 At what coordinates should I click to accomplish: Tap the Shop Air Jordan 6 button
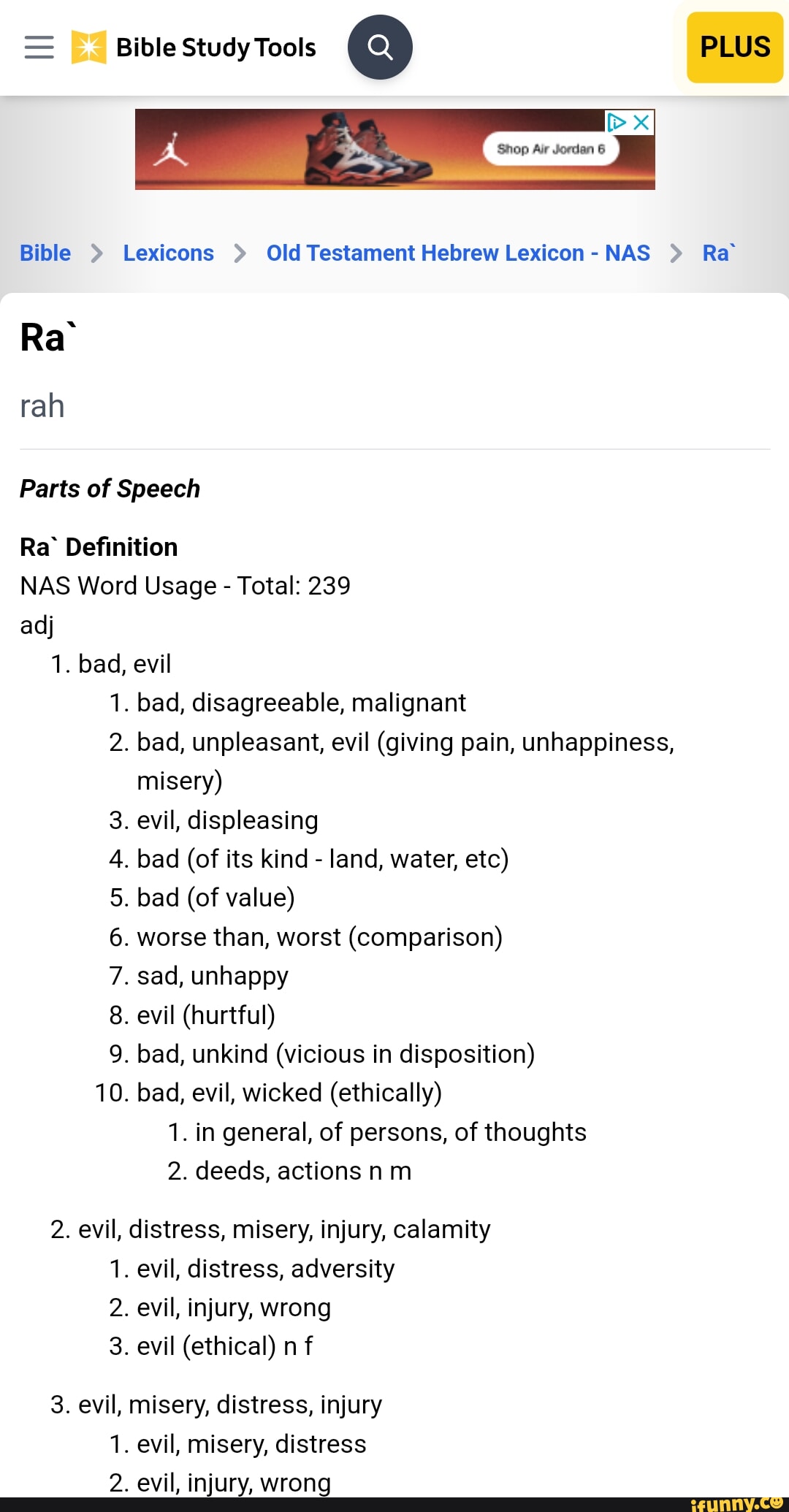pyautogui.click(x=551, y=149)
